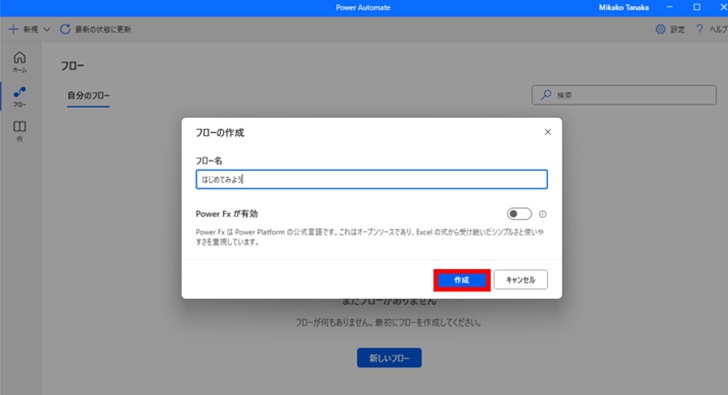Click the フロー名 input field
Viewport: 728px width, 395px height.
371,179
